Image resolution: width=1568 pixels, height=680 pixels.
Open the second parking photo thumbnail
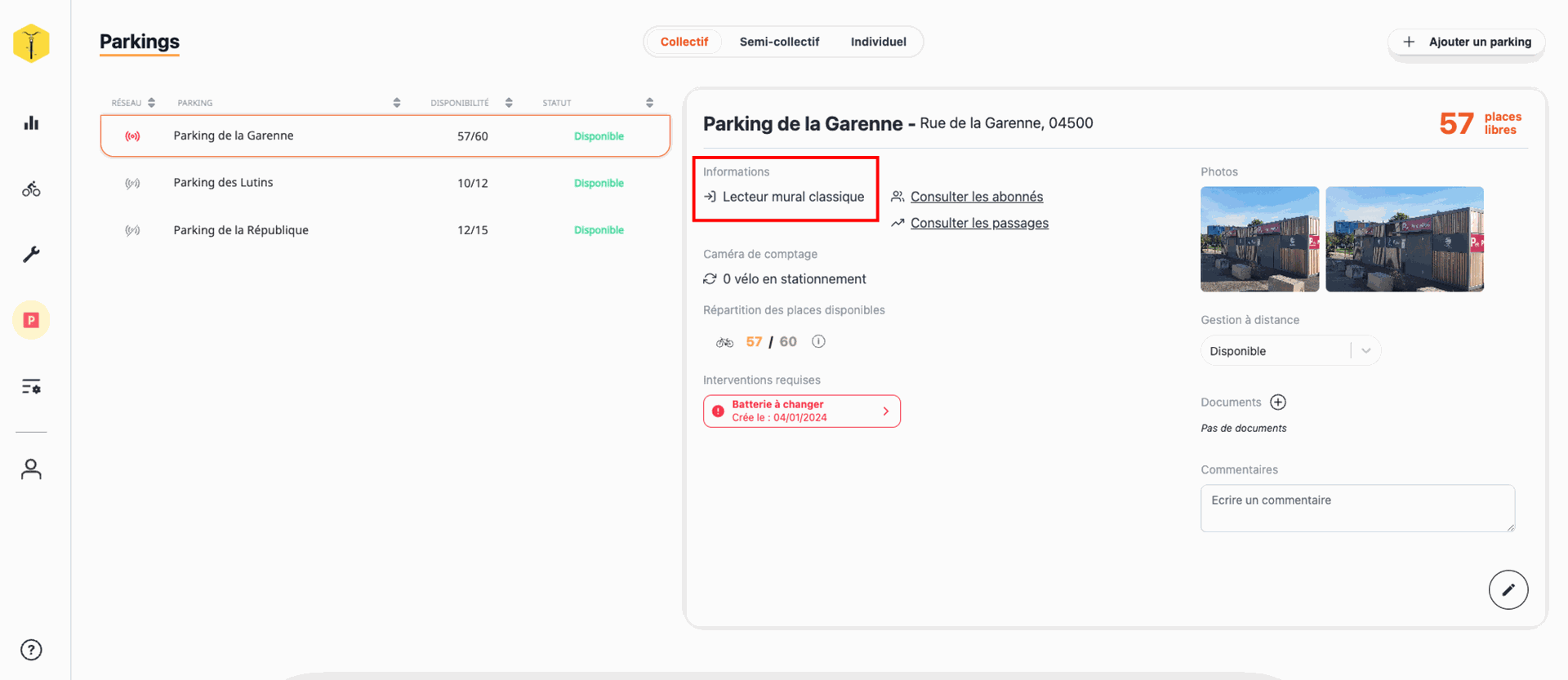[1405, 239]
